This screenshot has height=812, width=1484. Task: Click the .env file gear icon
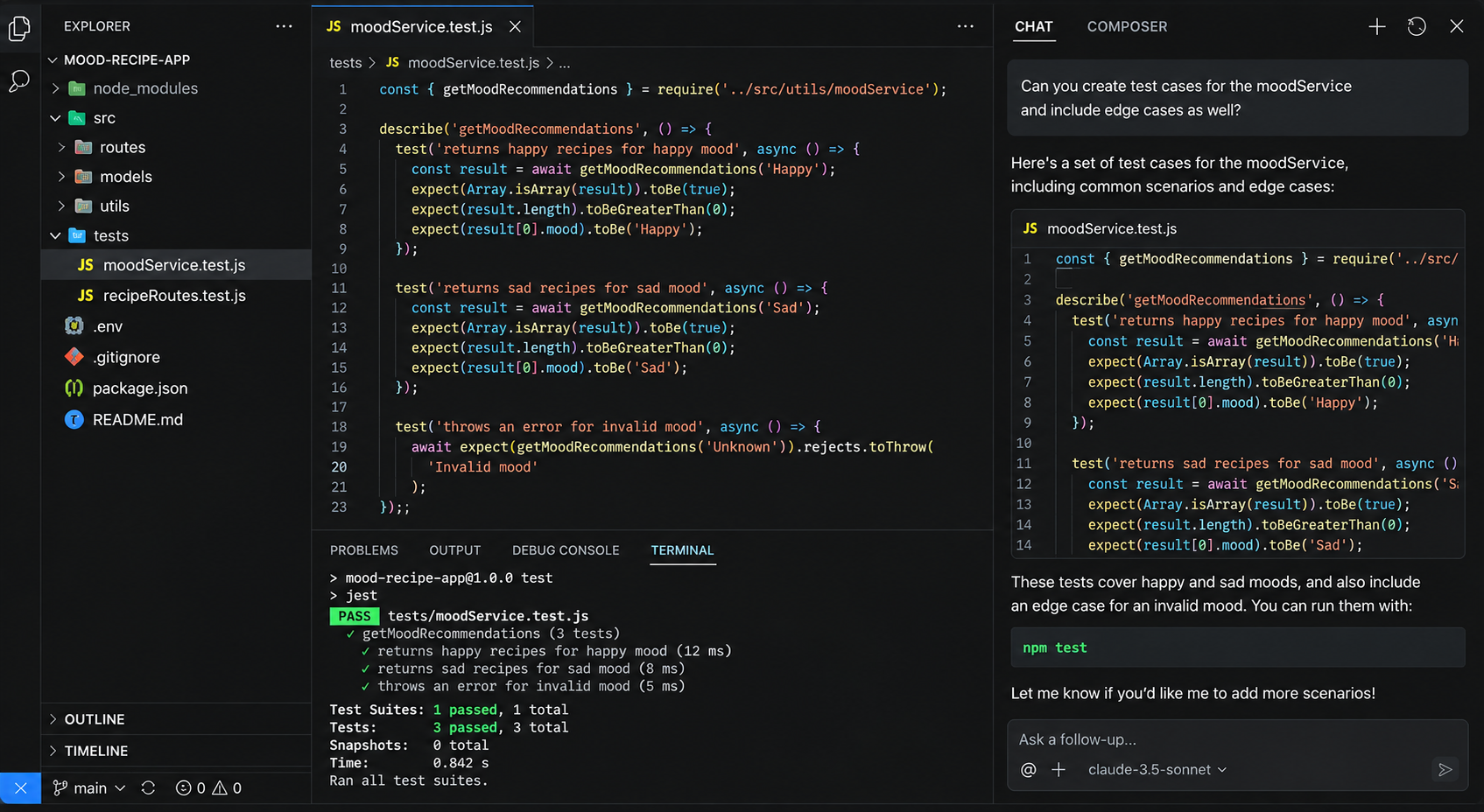click(74, 326)
